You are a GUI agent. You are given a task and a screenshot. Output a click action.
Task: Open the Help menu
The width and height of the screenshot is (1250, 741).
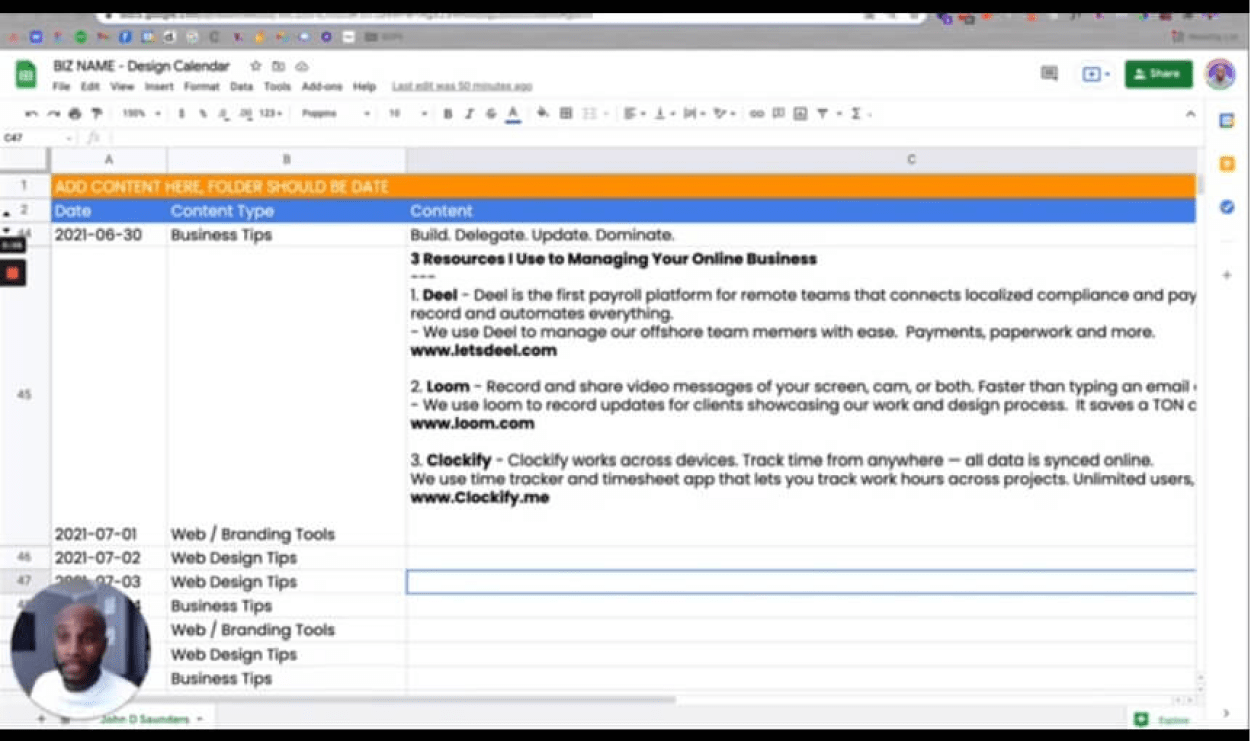(364, 87)
